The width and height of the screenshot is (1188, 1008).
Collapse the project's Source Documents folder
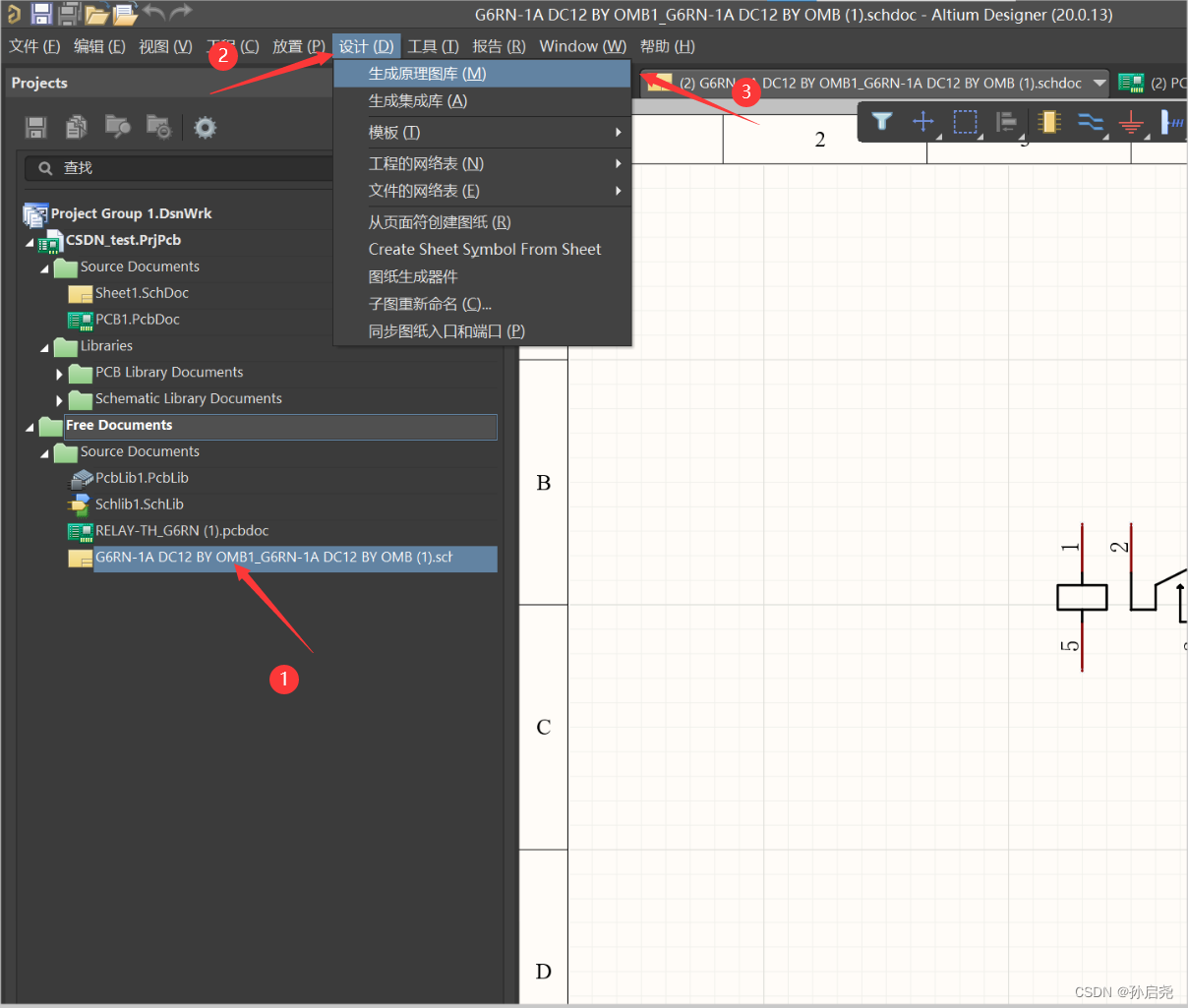pyautogui.click(x=44, y=268)
